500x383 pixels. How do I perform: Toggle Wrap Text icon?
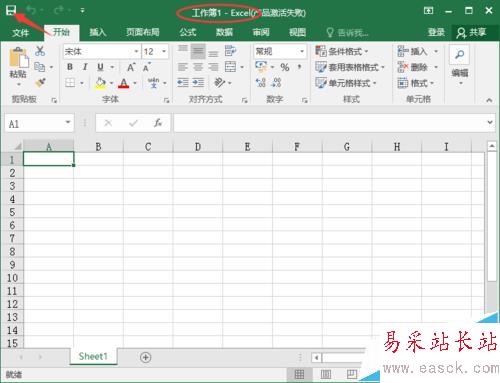tap(230, 51)
